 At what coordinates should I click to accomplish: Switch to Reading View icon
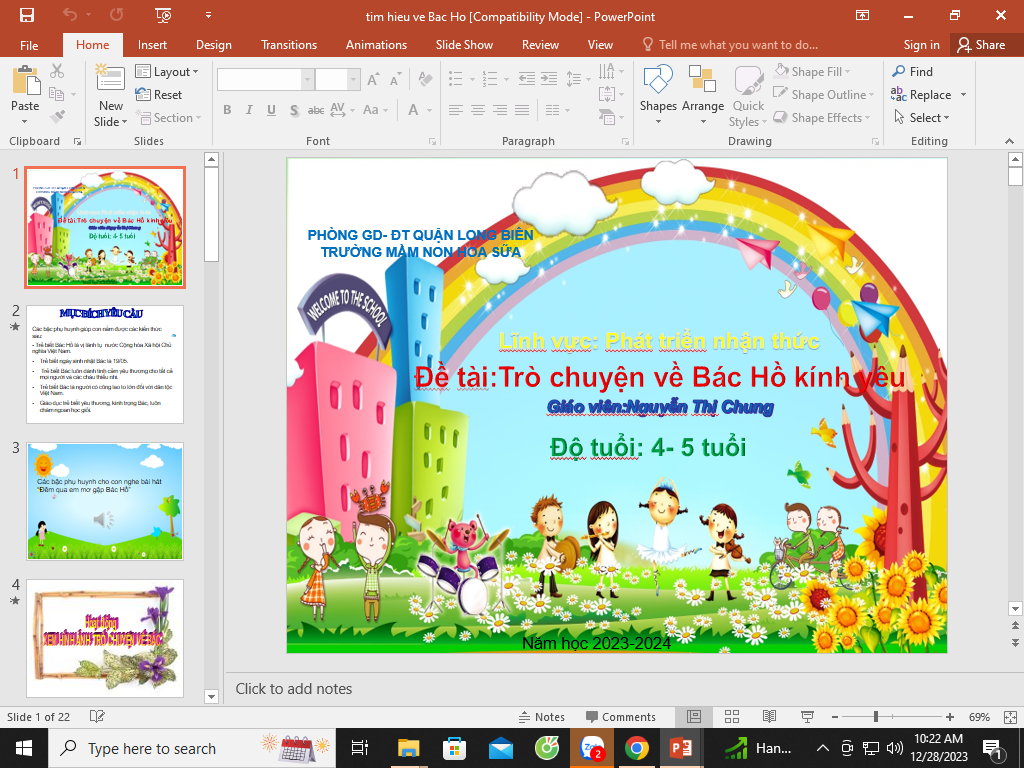click(769, 717)
